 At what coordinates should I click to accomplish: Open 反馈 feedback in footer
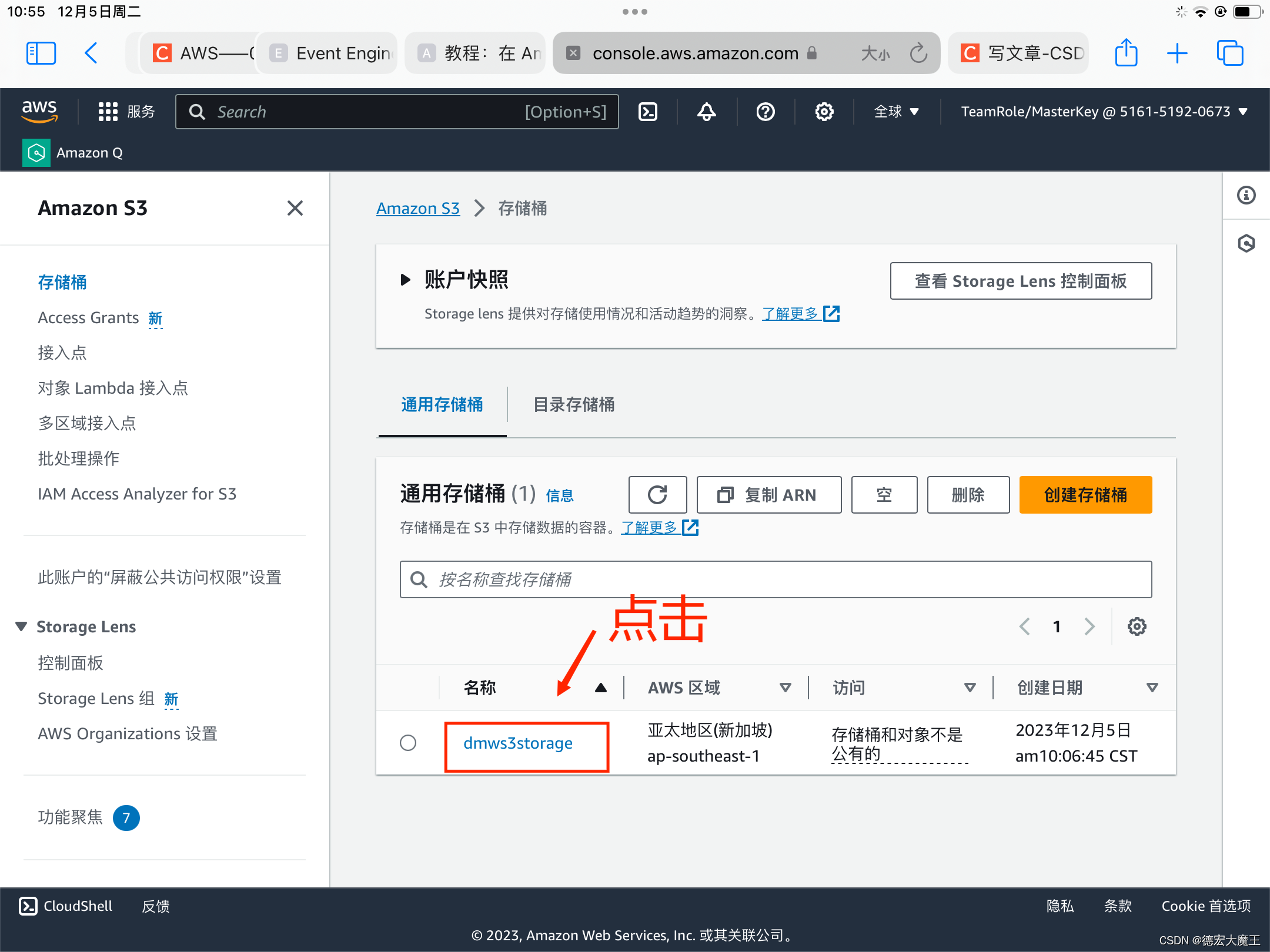point(156,906)
